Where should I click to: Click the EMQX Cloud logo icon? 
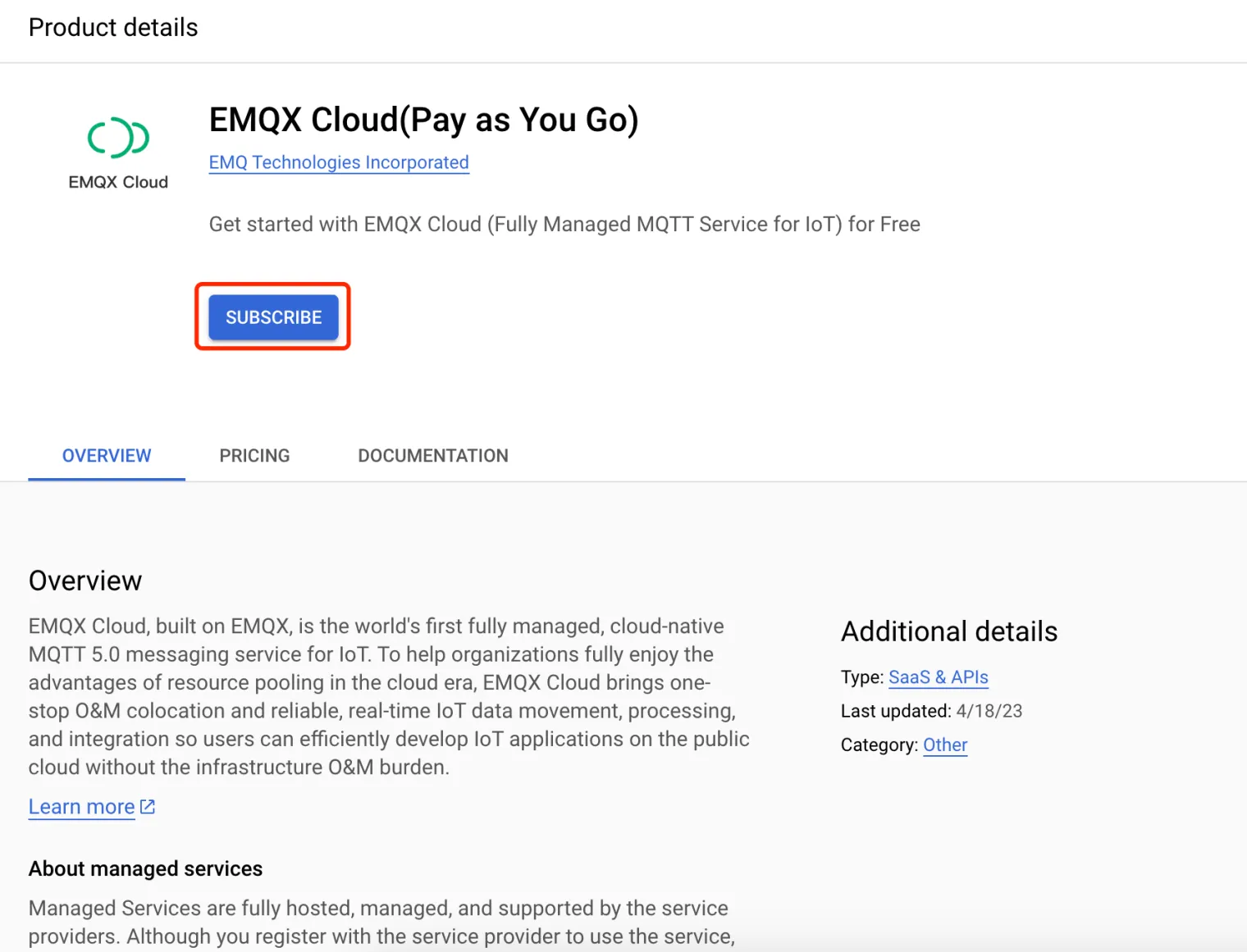(x=118, y=137)
